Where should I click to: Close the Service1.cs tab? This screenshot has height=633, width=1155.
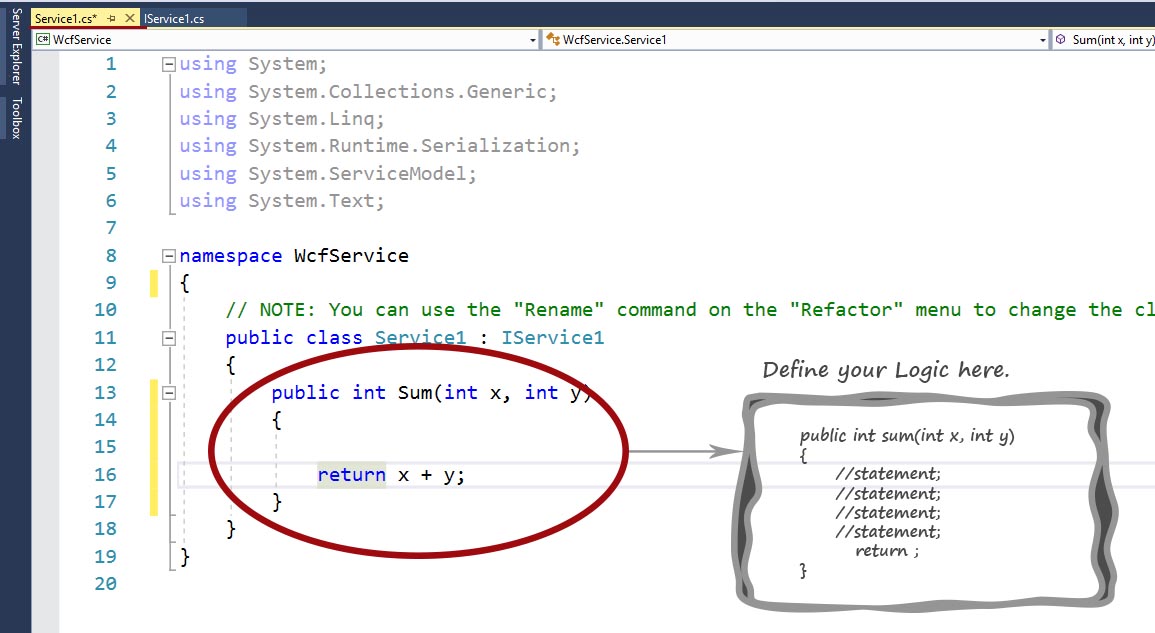point(130,18)
